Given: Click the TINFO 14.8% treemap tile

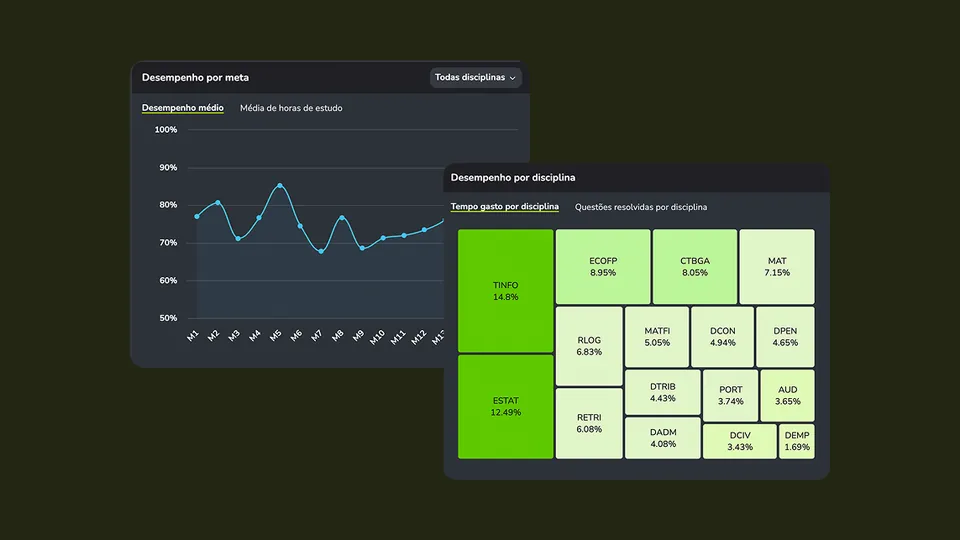Looking at the screenshot, I should click(x=506, y=291).
